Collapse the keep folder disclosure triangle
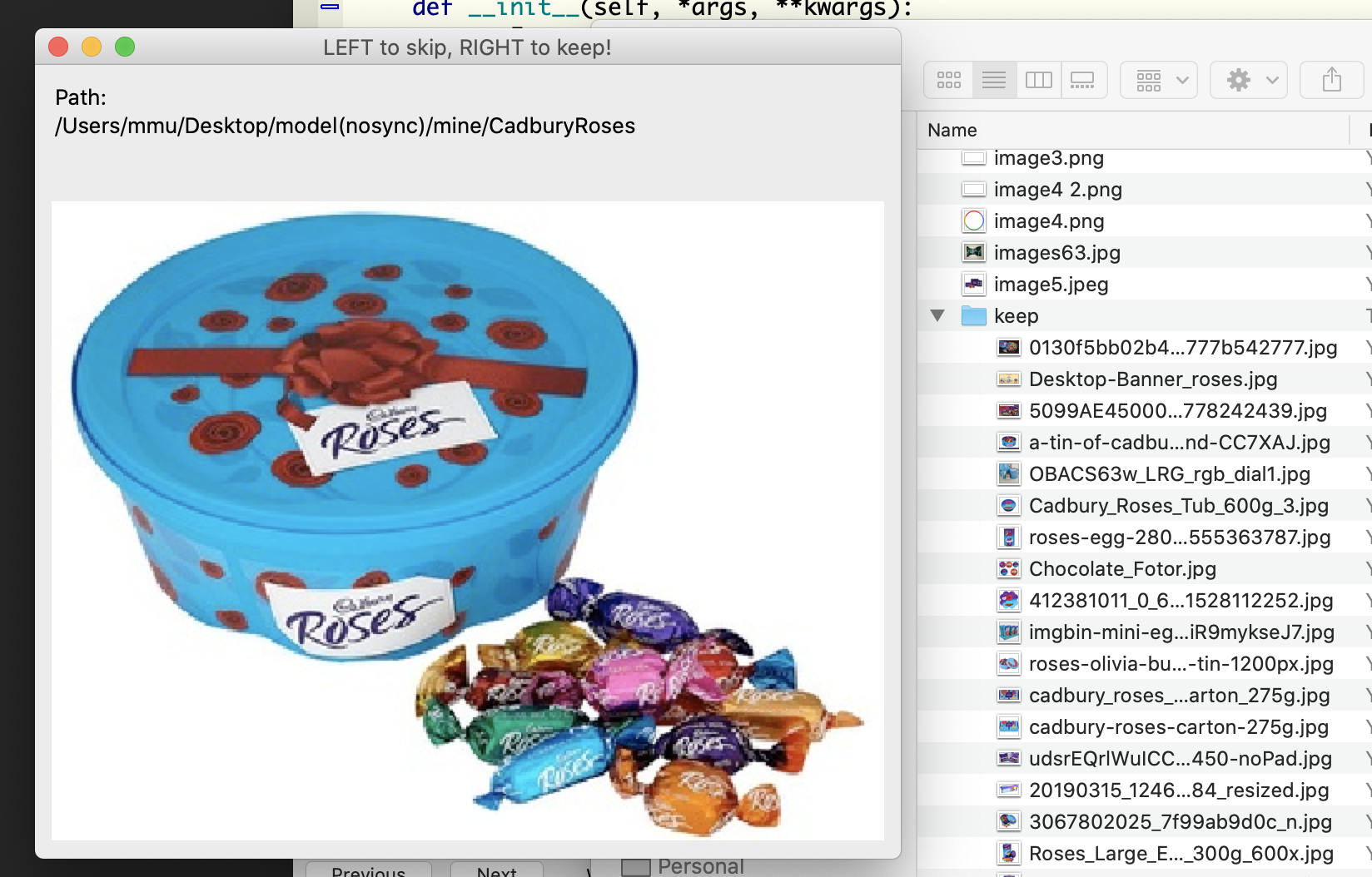This screenshot has width=1372, height=877. 937,316
